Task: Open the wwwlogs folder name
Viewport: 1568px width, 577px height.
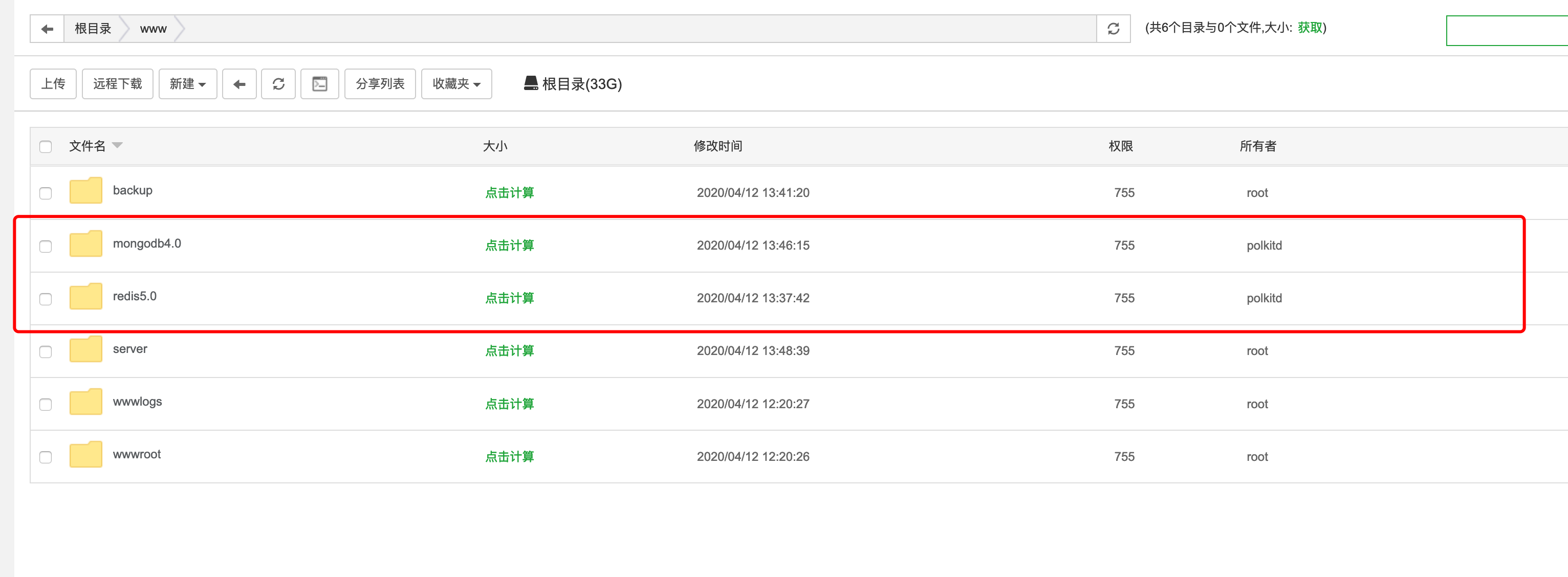Action: pyautogui.click(x=138, y=402)
